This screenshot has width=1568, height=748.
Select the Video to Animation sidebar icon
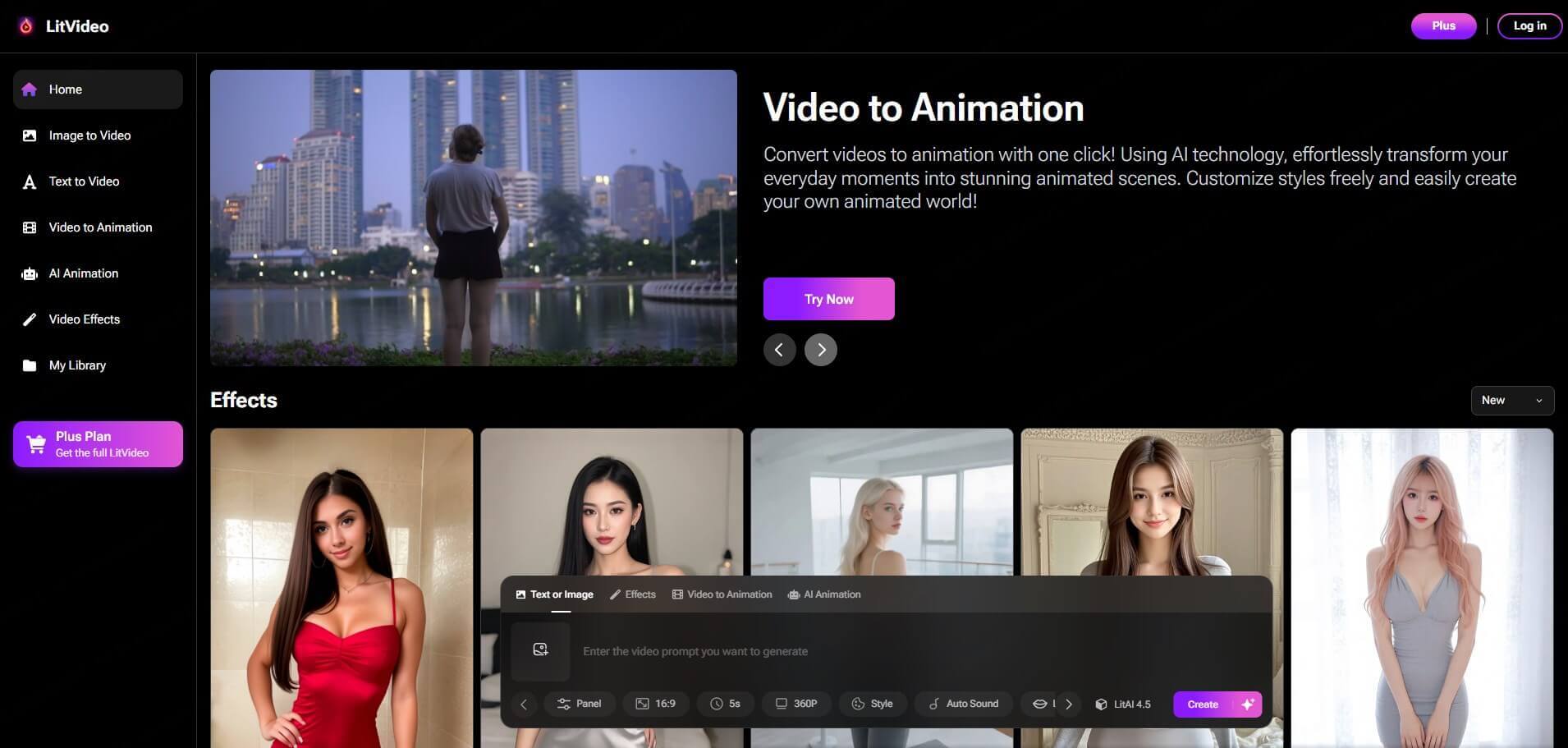coord(30,227)
